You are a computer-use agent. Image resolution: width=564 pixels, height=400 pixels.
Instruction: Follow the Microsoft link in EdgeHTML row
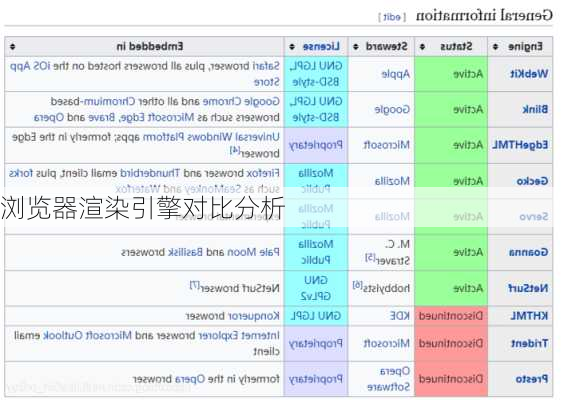point(386,145)
